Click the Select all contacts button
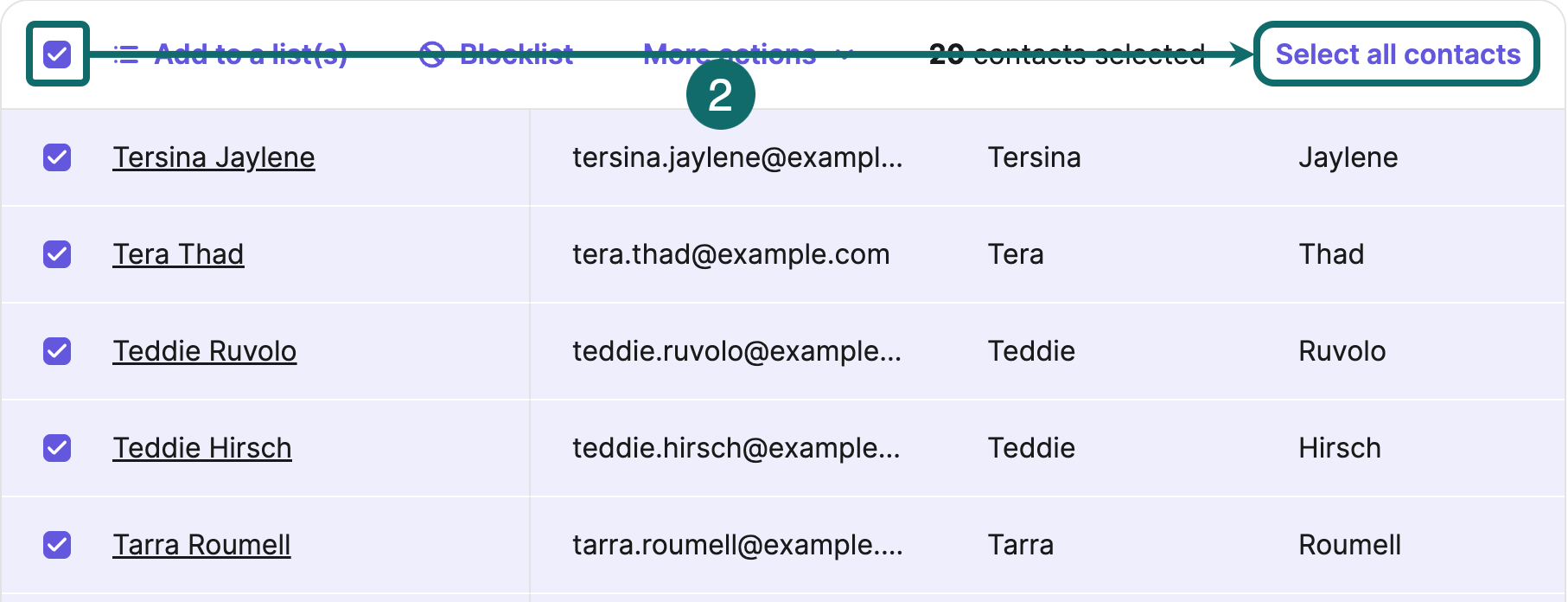Screen dimensions: 1568x602 (1396, 54)
